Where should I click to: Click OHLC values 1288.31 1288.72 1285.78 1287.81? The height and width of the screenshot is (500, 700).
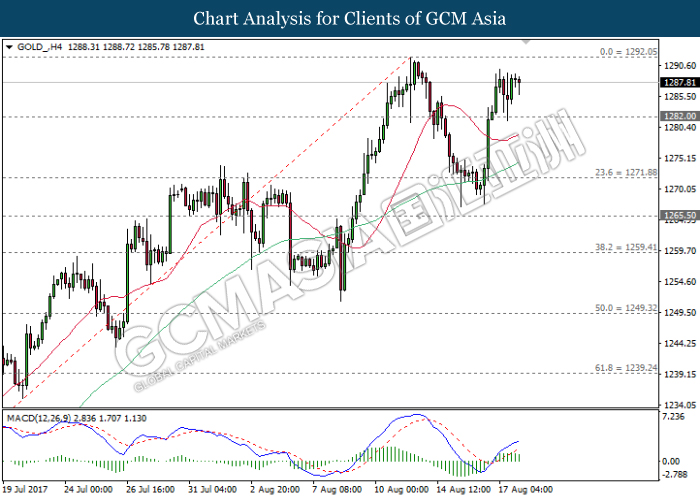point(136,47)
